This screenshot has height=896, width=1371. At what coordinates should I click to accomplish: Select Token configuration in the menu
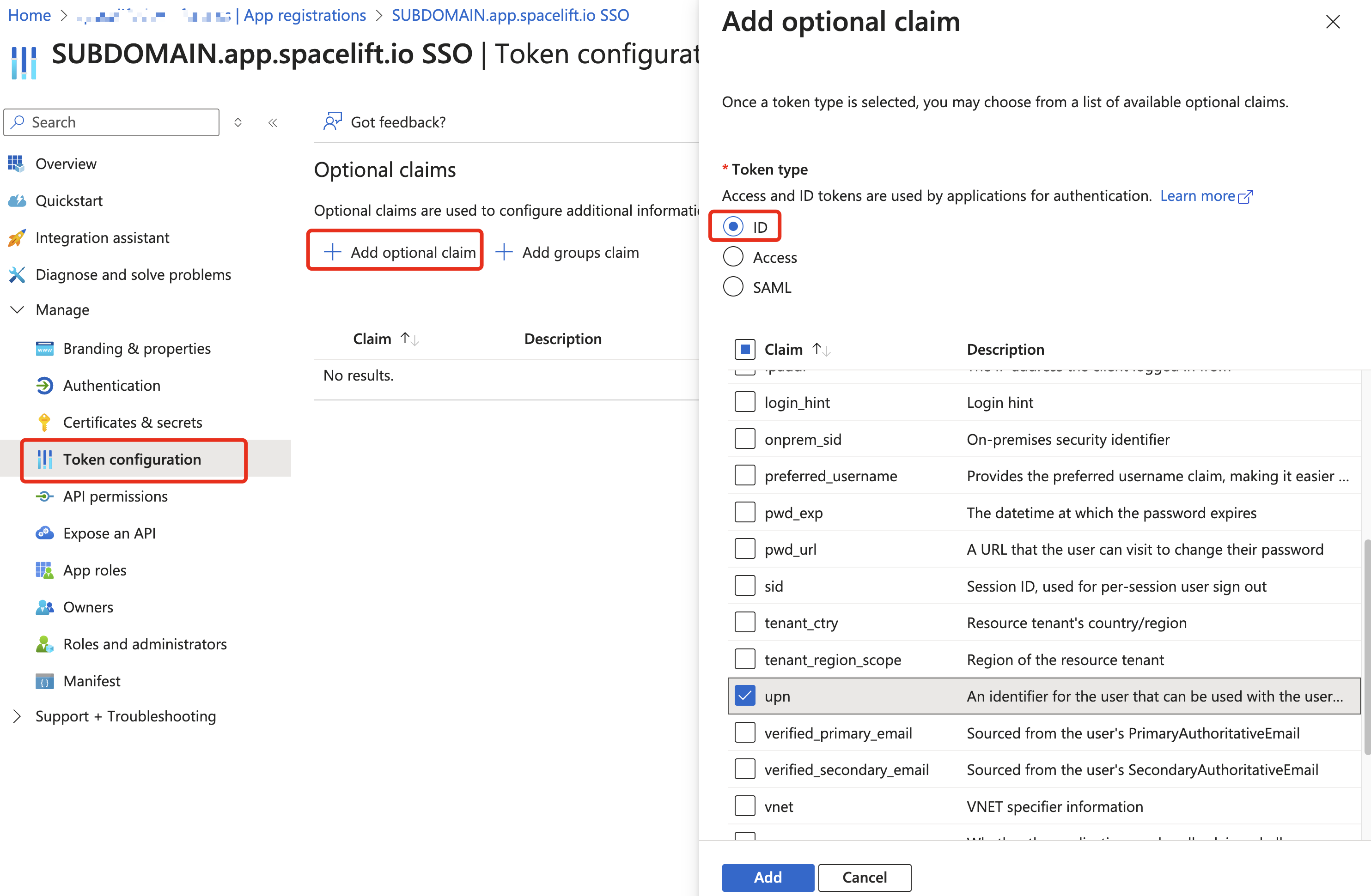click(132, 459)
